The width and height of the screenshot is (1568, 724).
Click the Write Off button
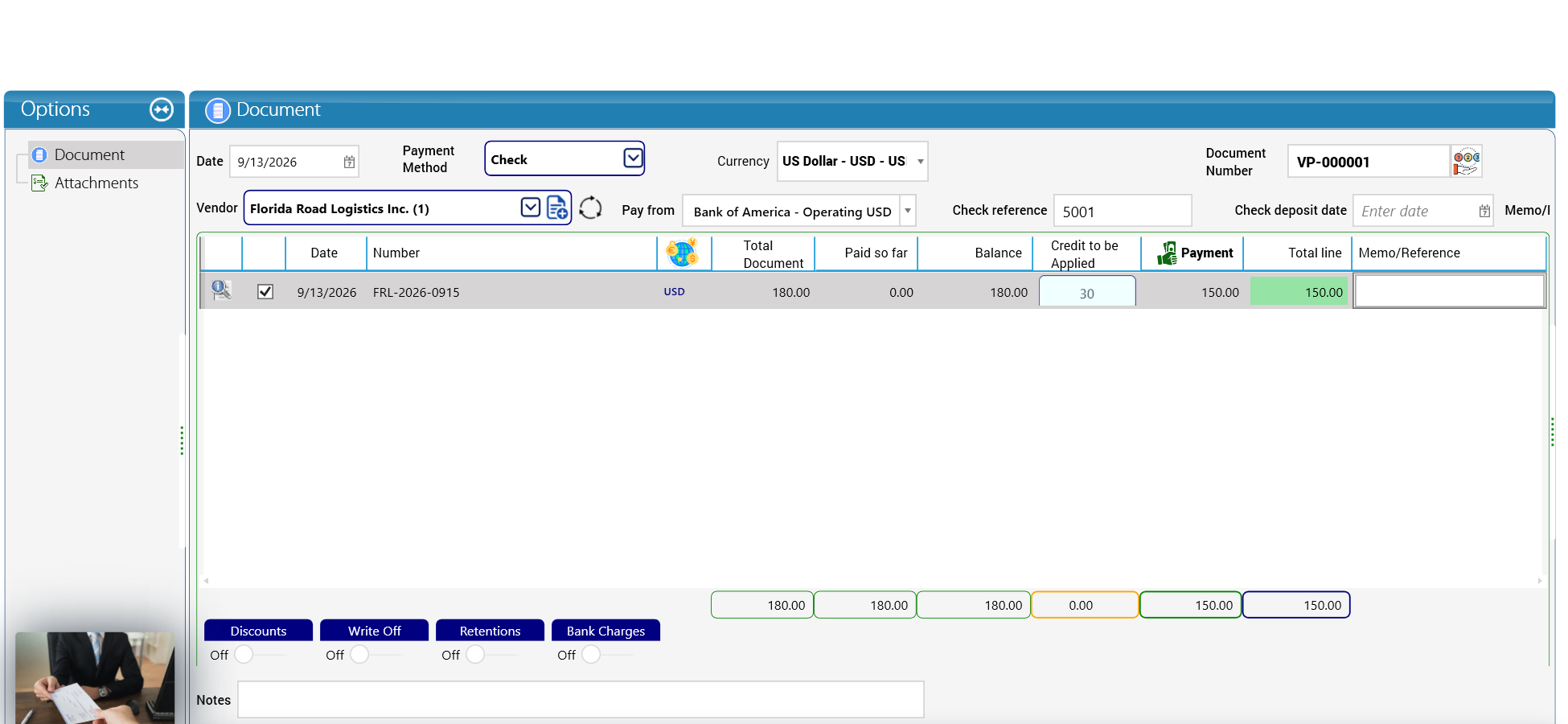point(374,631)
